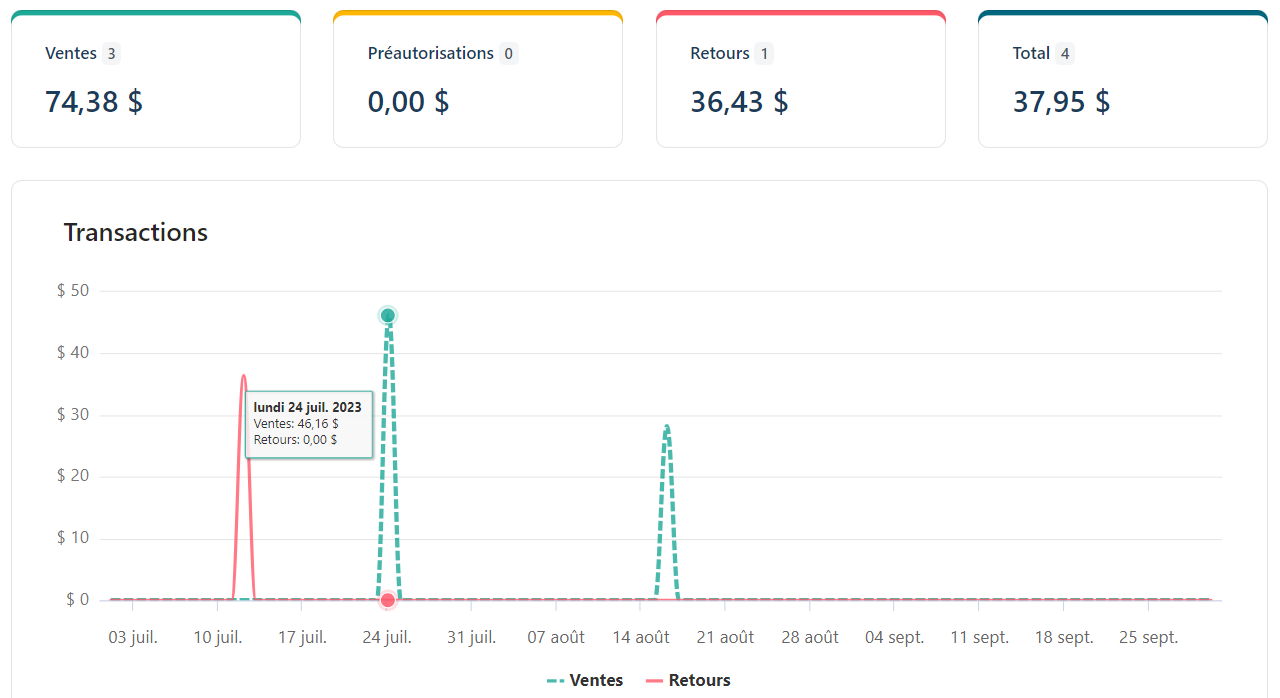Click the Préautorisations card
Viewport: 1280px width, 698px height.
pyautogui.click(x=477, y=78)
